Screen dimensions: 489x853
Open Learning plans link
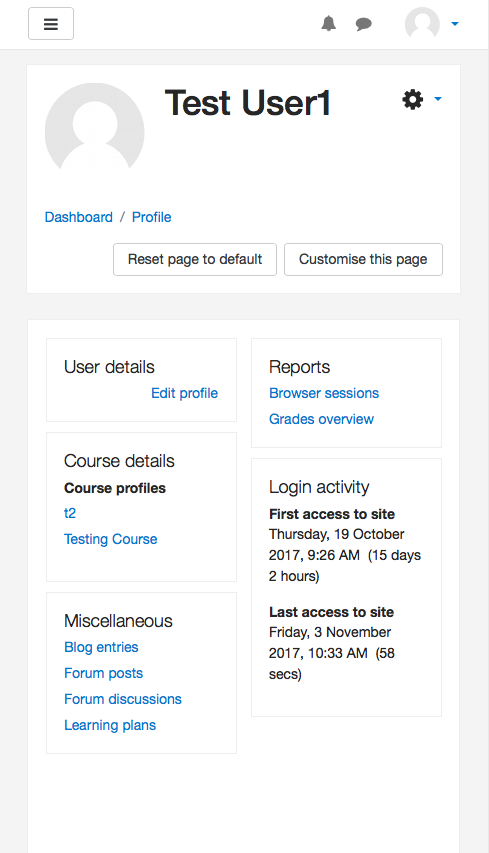(x=110, y=725)
